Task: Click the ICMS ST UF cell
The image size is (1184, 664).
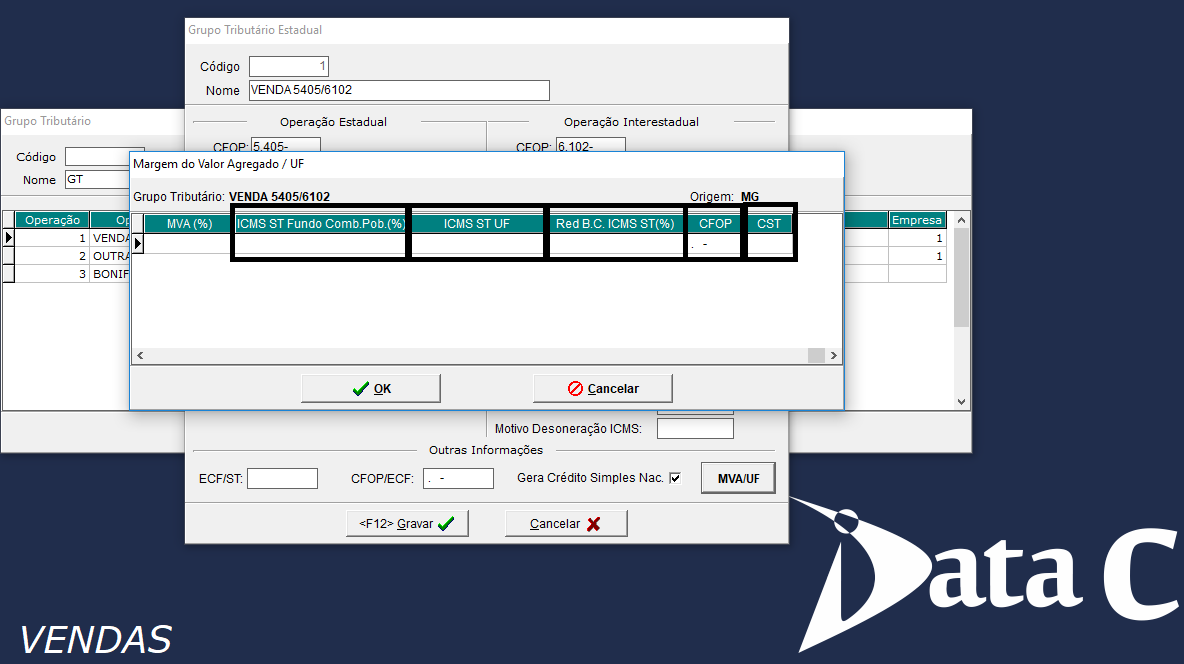Action: click(x=476, y=243)
